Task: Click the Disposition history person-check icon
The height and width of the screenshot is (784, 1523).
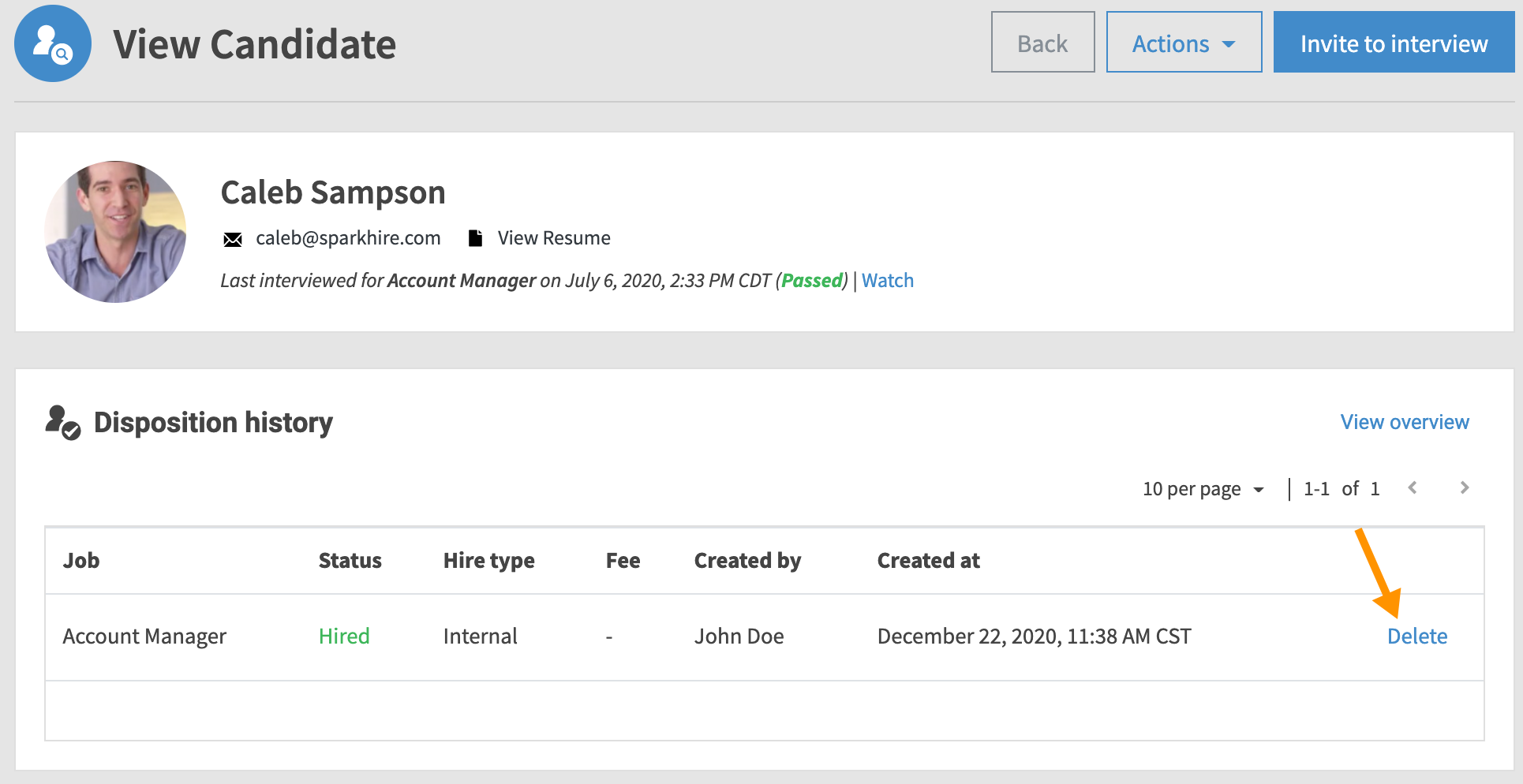Action: coord(63,423)
